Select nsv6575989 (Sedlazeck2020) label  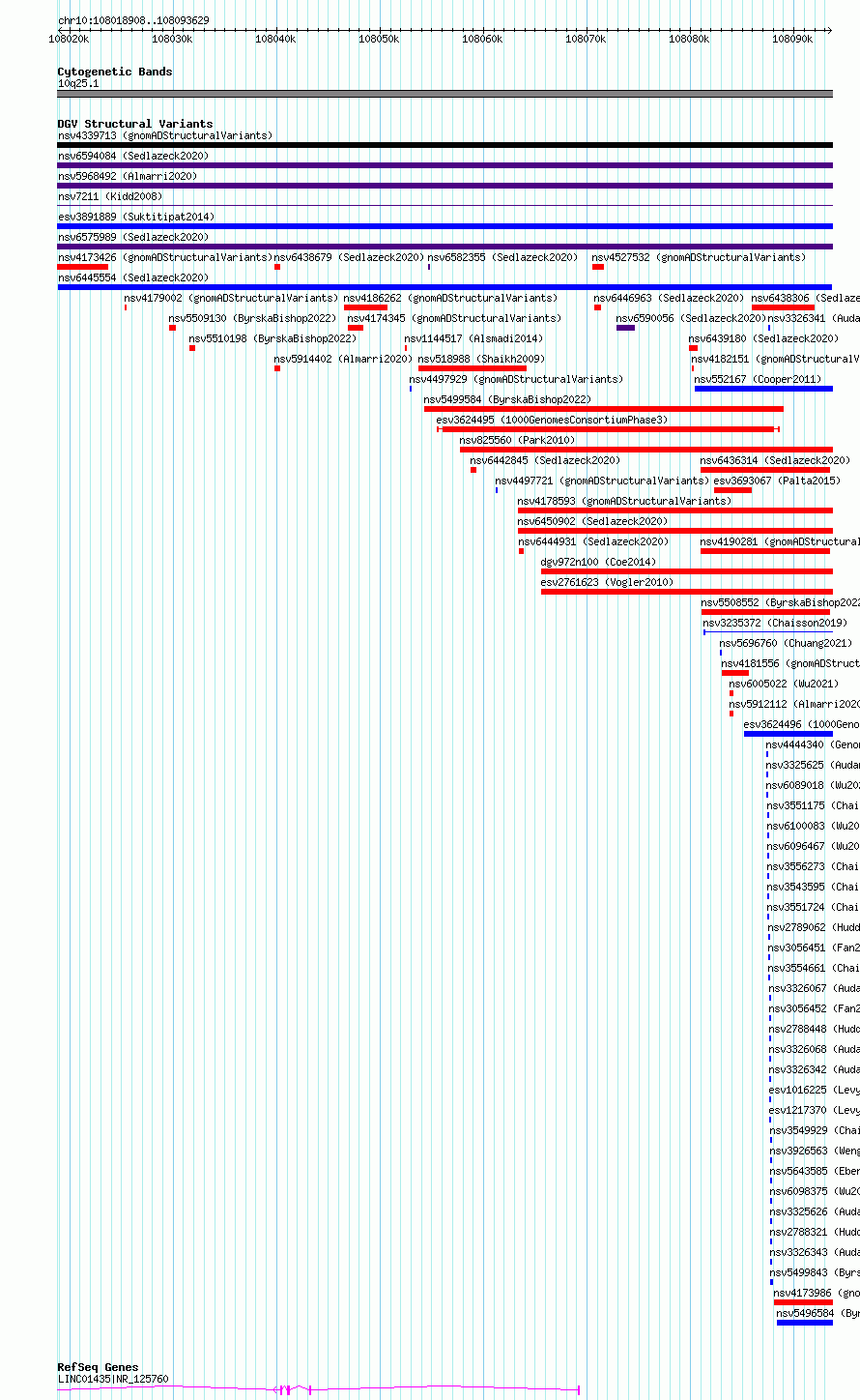[x=133, y=237]
